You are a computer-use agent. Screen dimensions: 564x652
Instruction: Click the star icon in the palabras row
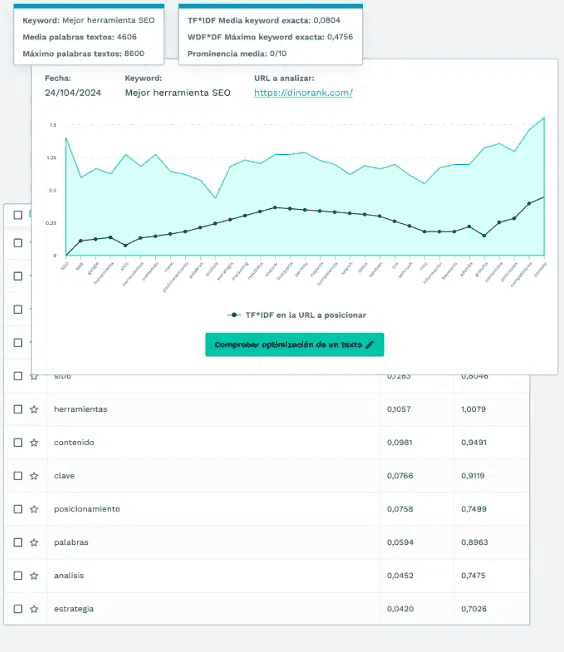pos(34,542)
